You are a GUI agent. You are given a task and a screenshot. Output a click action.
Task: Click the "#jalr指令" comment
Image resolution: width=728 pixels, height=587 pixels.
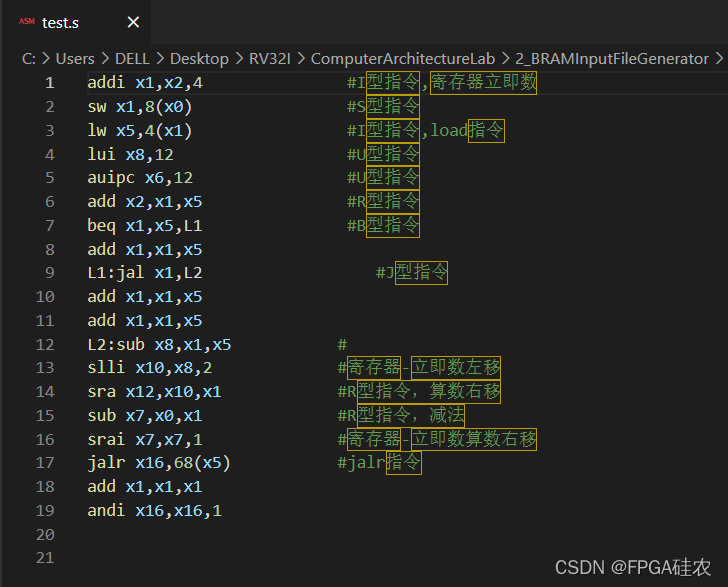[x=380, y=463]
